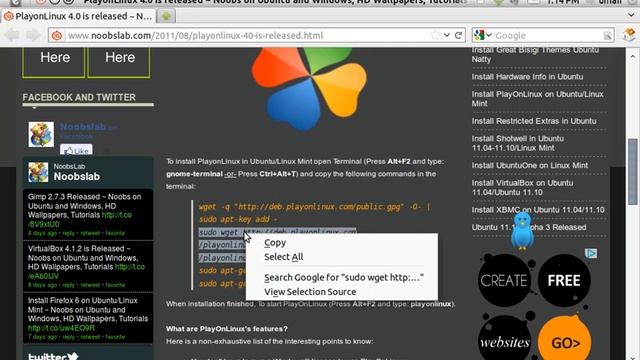The height and width of the screenshot is (360, 640).
Task: Choose Copy from the context menu
Action: (275, 243)
